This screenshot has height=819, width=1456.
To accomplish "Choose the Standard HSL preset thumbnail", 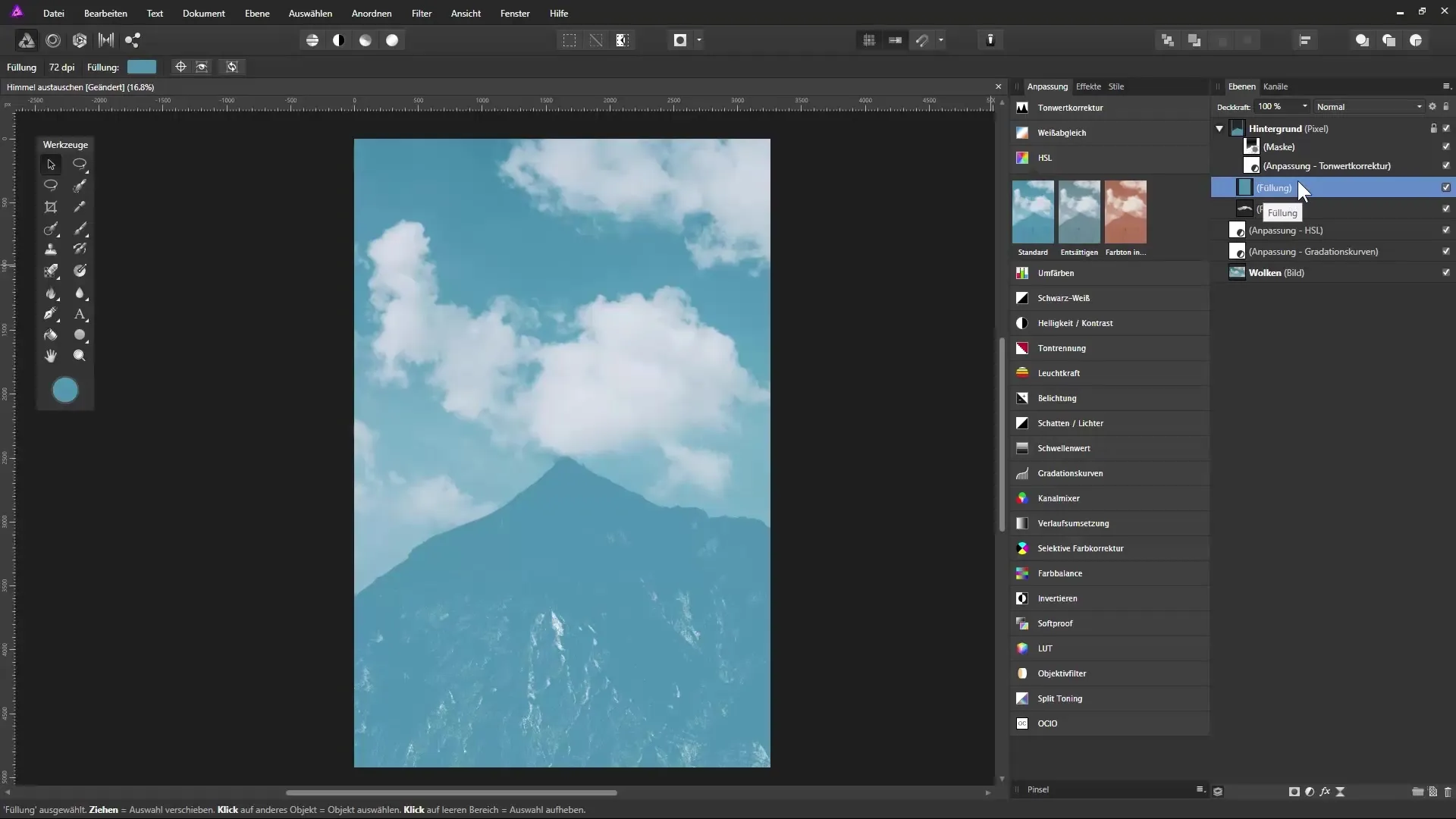I will tap(1033, 212).
